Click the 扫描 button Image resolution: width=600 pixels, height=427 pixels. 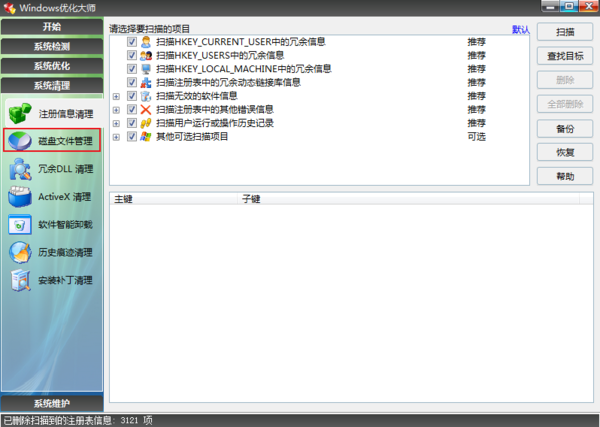click(565, 32)
